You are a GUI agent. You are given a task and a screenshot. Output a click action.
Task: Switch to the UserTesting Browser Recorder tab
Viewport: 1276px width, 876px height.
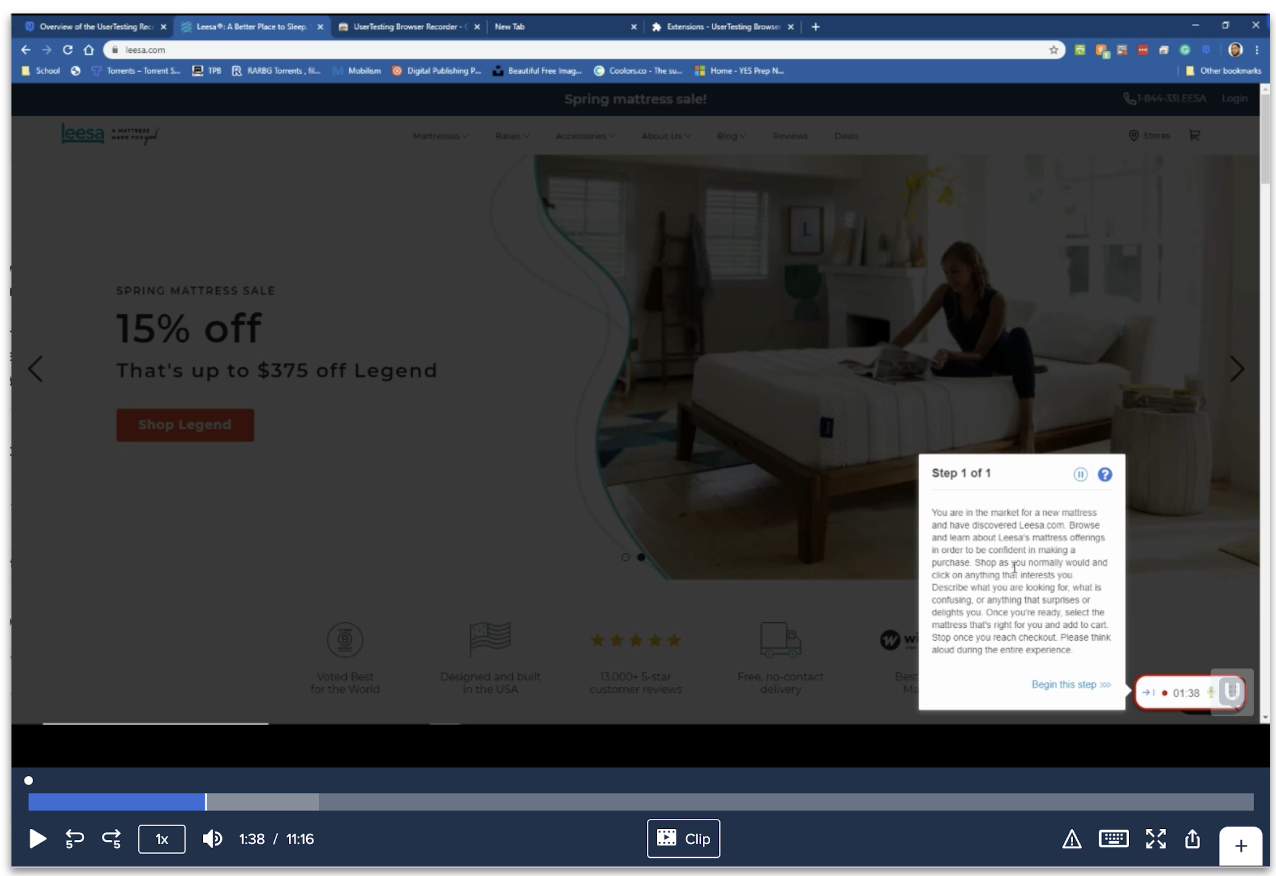click(410, 27)
